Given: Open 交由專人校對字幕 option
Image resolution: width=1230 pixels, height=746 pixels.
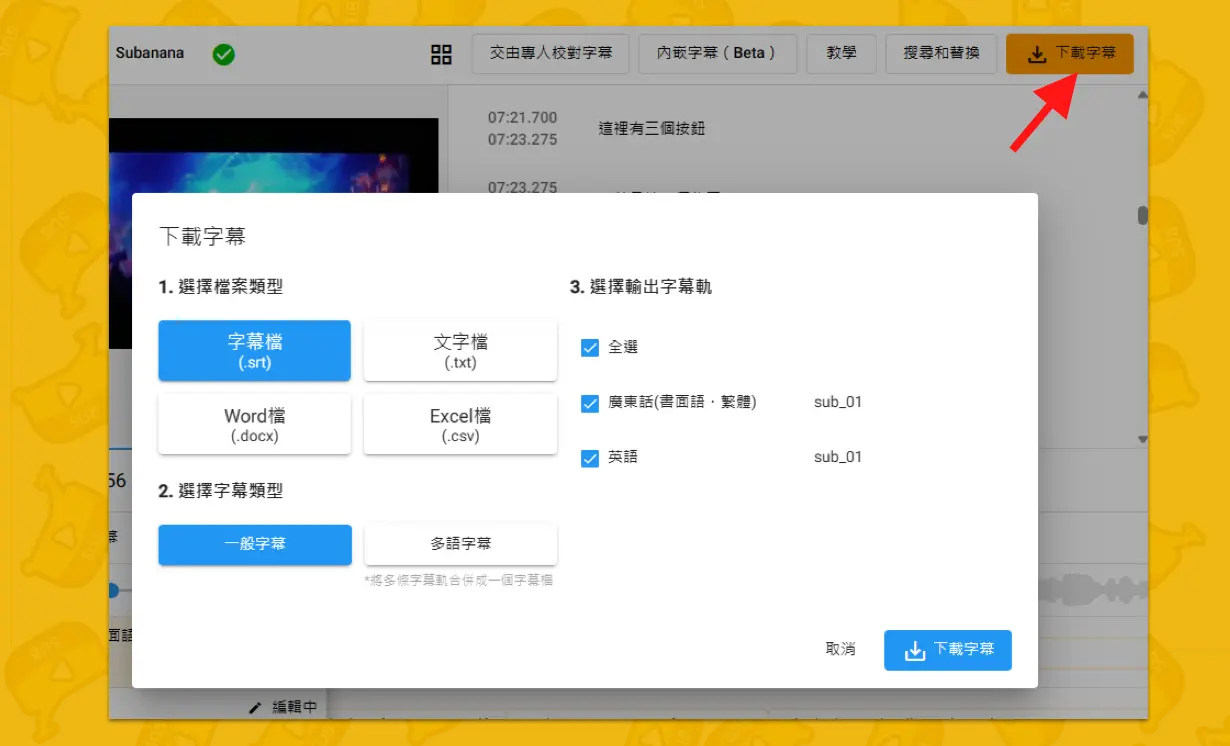Looking at the screenshot, I should click(551, 53).
